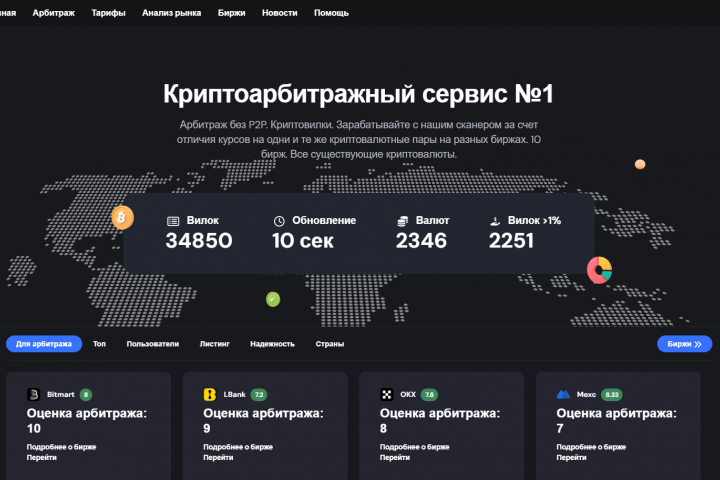Click the 34850 Вилок value
The height and width of the screenshot is (480, 720).
[199, 241]
